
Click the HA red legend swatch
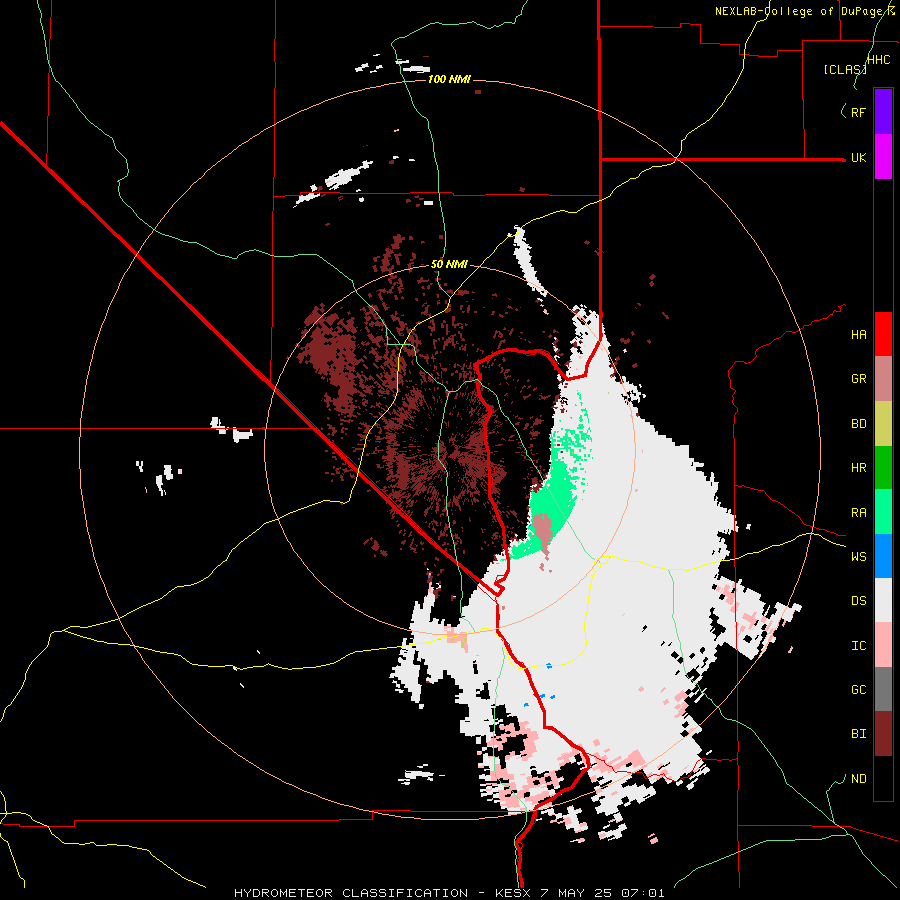pos(883,334)
